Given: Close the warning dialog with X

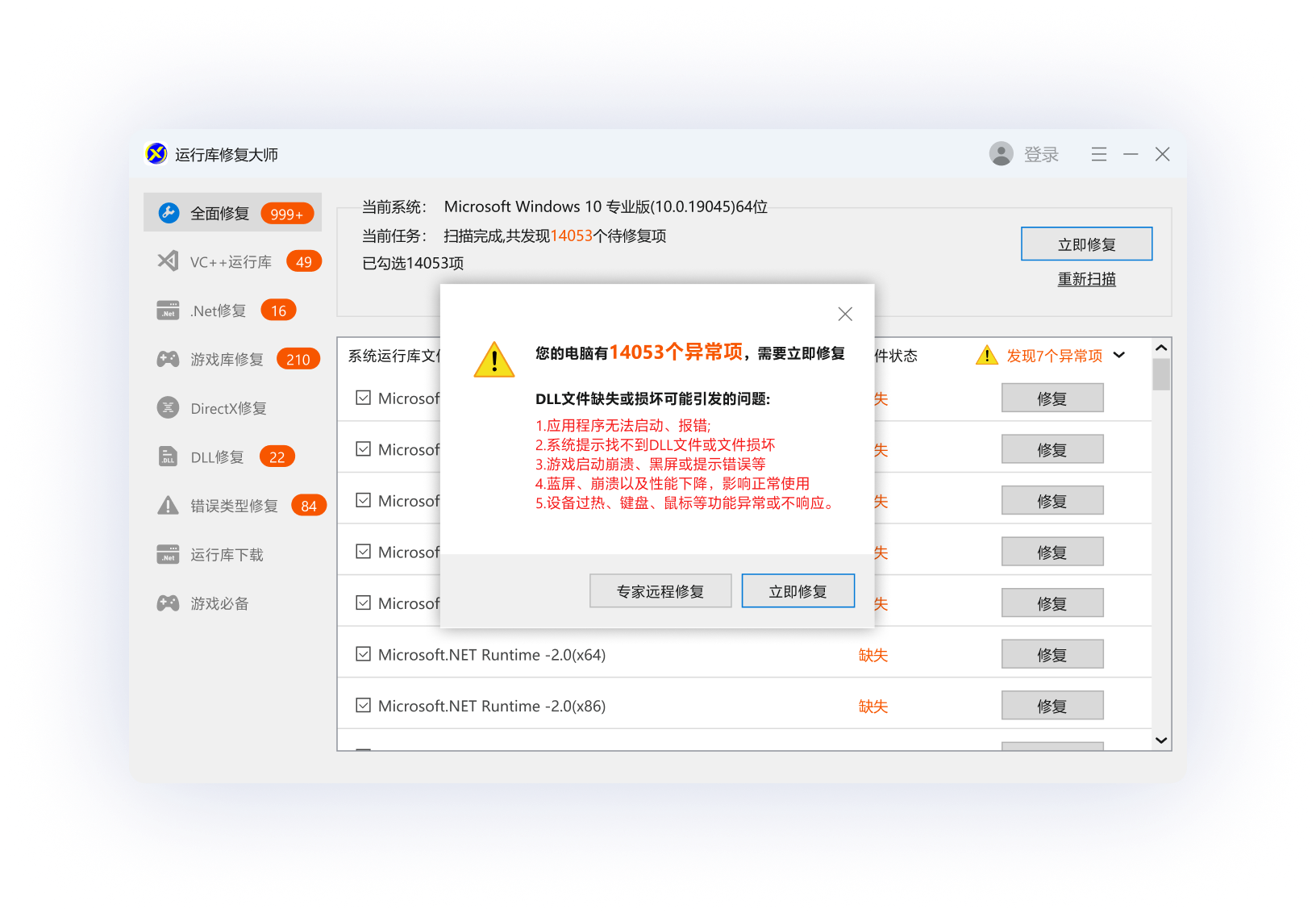Looking at the screenshot, I should (x=845, y=314).
